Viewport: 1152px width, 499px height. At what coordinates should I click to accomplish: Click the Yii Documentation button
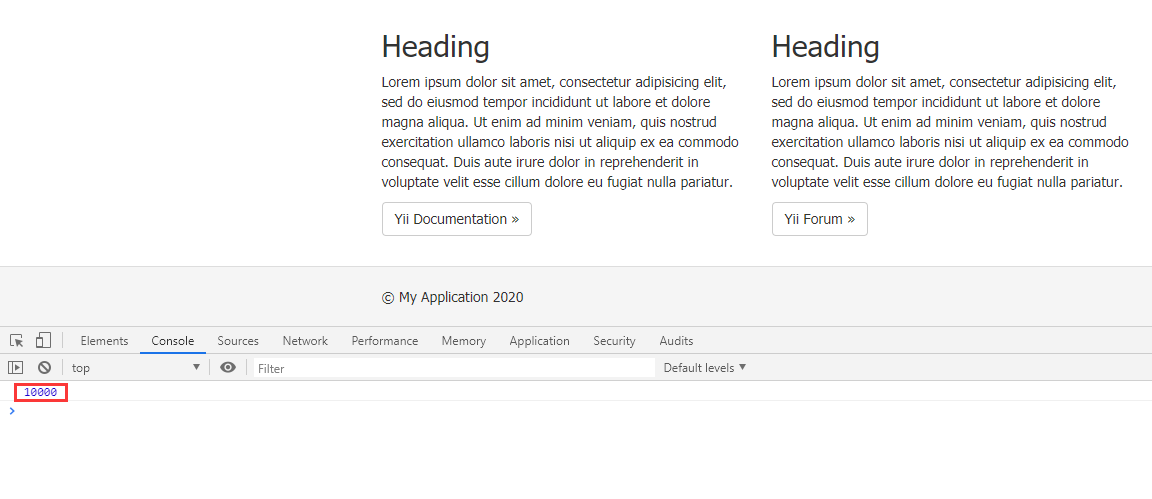click(x=457, y=219)
